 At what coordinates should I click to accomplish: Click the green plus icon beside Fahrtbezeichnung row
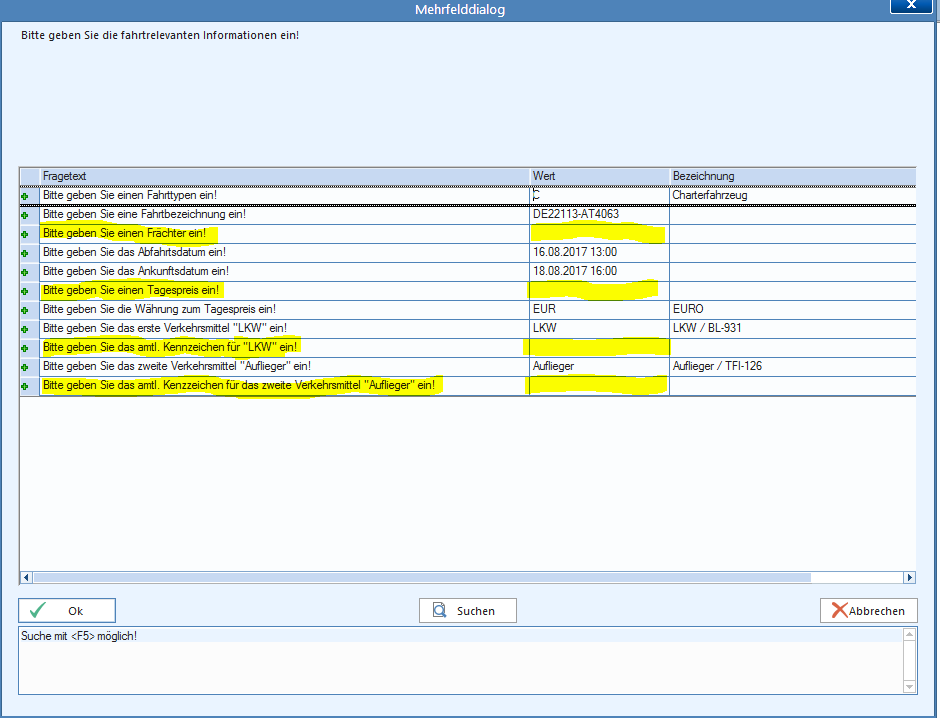tap(25, 216)
